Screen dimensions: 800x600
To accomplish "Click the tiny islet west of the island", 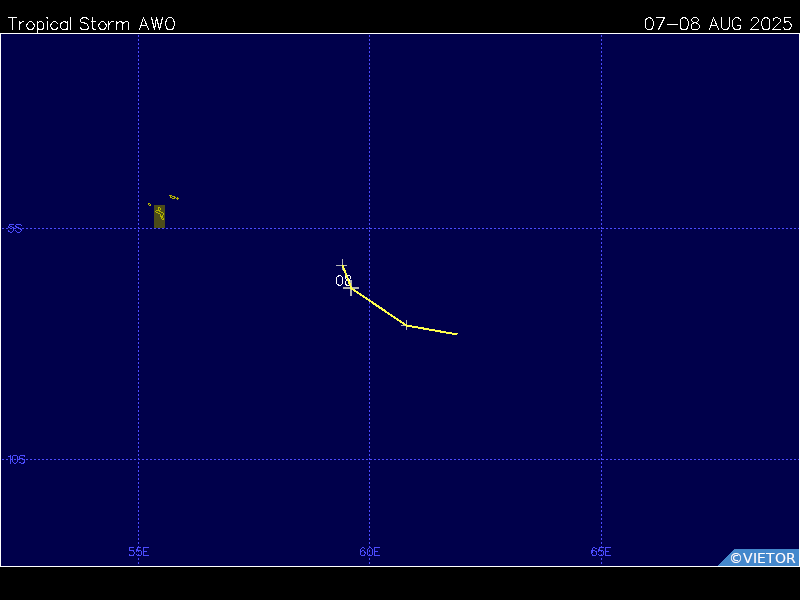I will (150, 204).
